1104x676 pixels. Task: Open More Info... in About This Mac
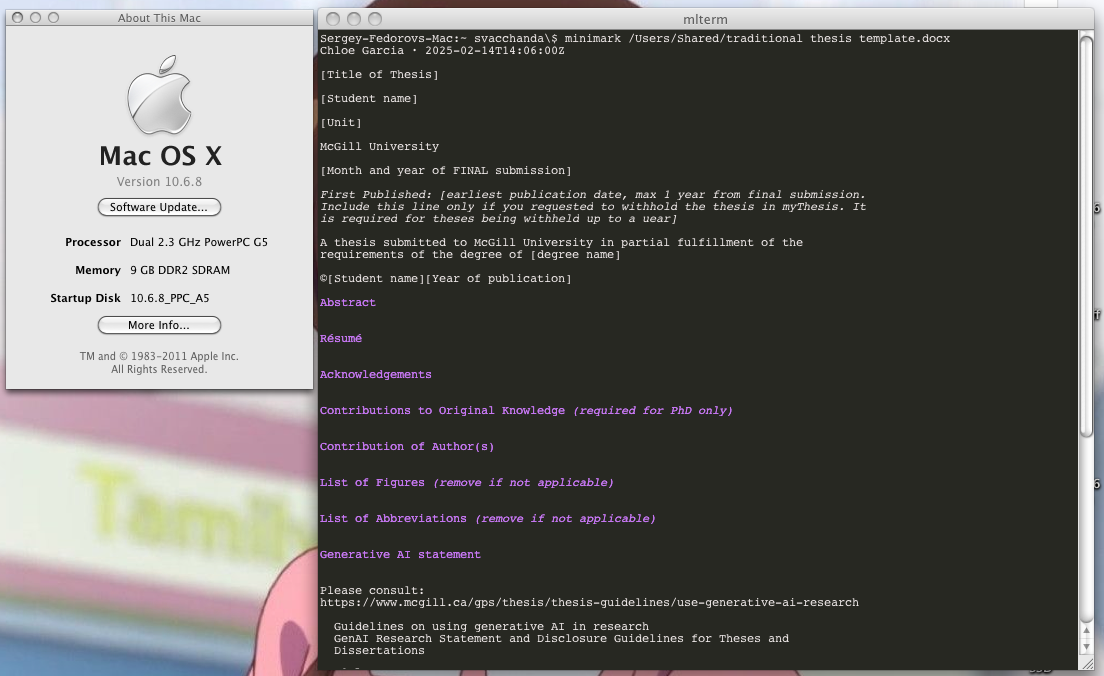pos(159,325)
